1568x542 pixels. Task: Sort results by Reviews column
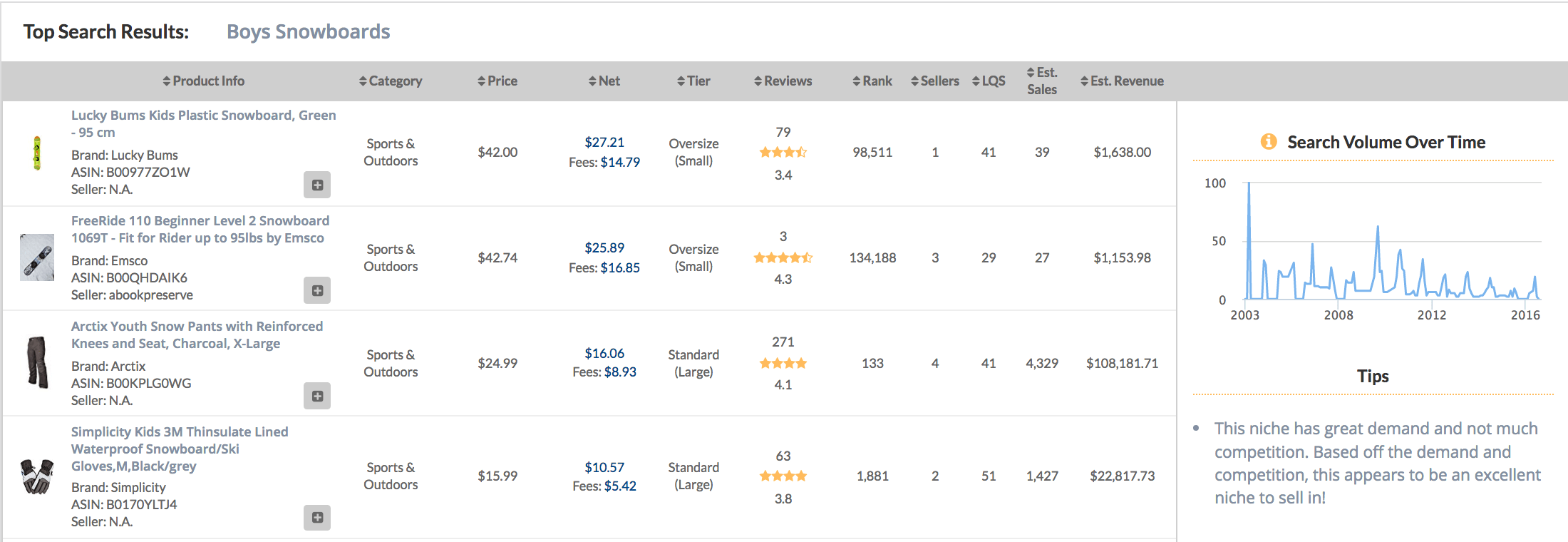tap(783, 81)
